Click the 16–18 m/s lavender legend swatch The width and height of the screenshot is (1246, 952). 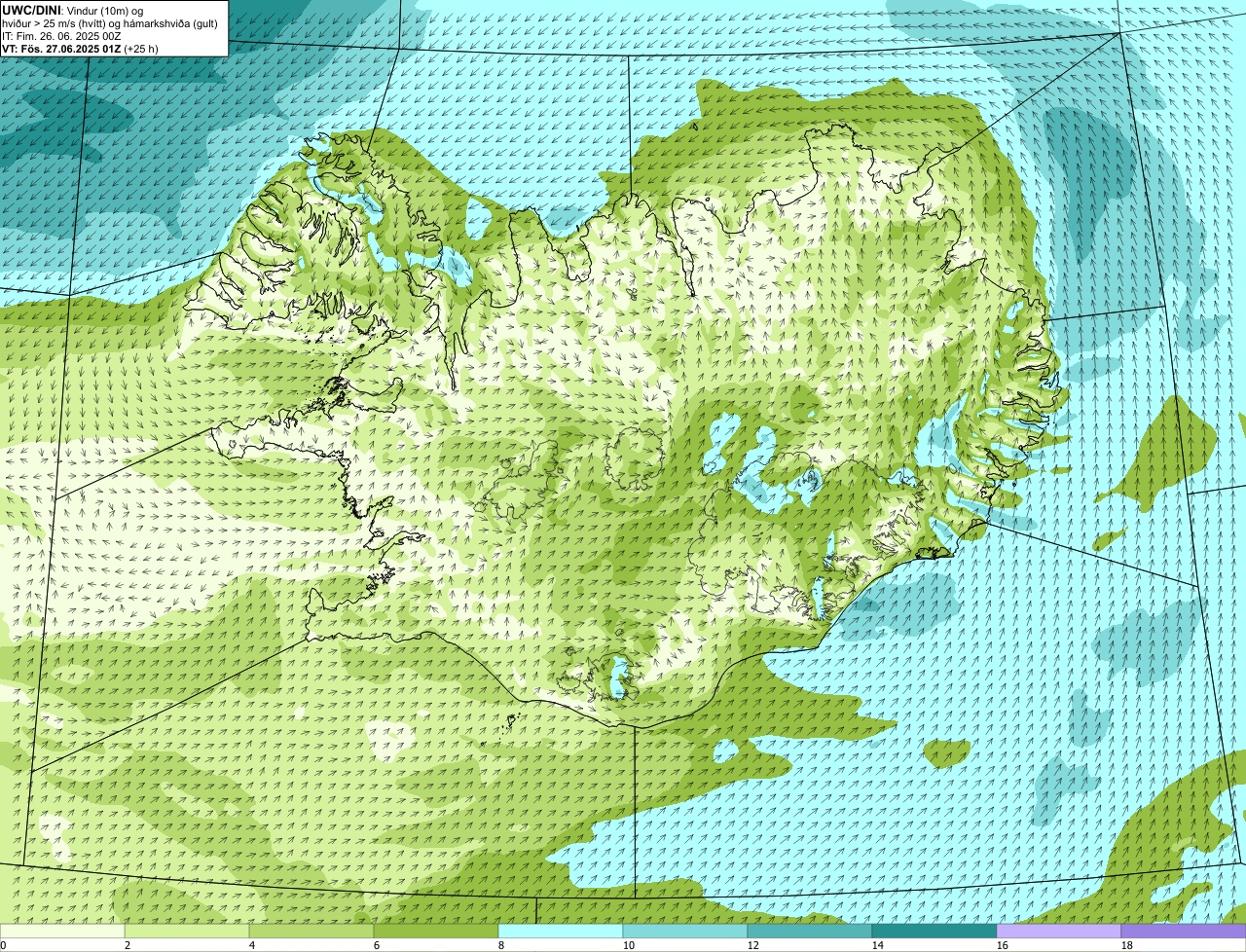coord(1059,931)
